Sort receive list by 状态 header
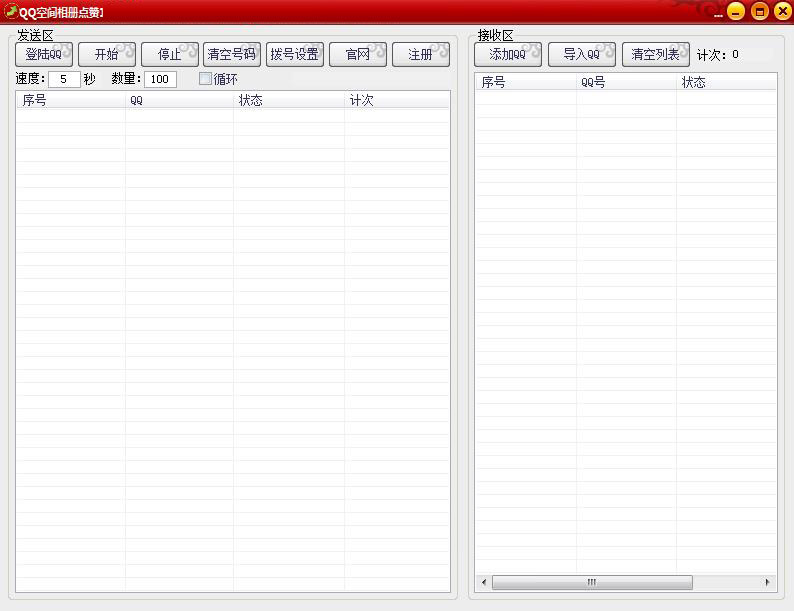Image resolution: width=794 pixels, height=611 pixels. tap(727, 82)
